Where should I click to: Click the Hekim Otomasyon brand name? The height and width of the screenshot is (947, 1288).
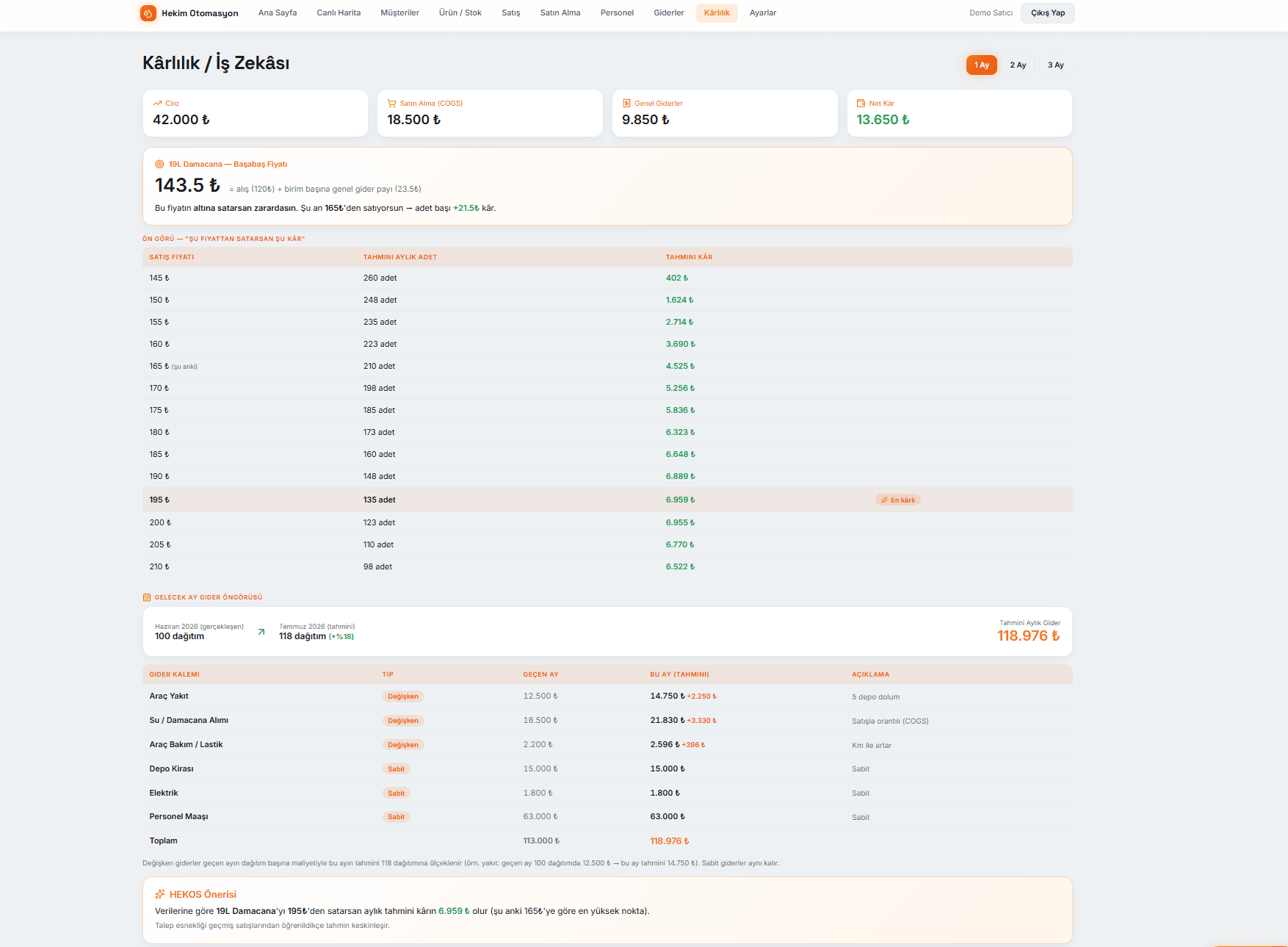click(200, 13)
